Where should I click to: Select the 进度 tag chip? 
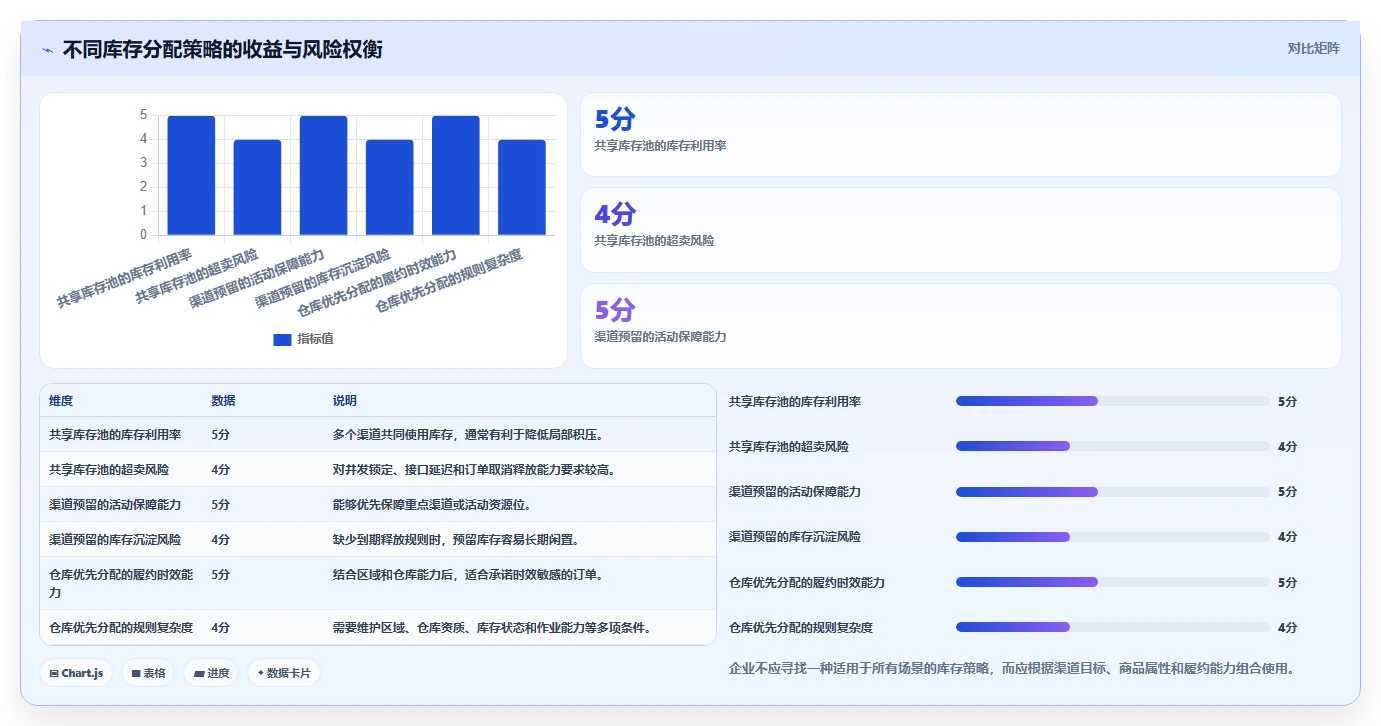tap(211, 673)
